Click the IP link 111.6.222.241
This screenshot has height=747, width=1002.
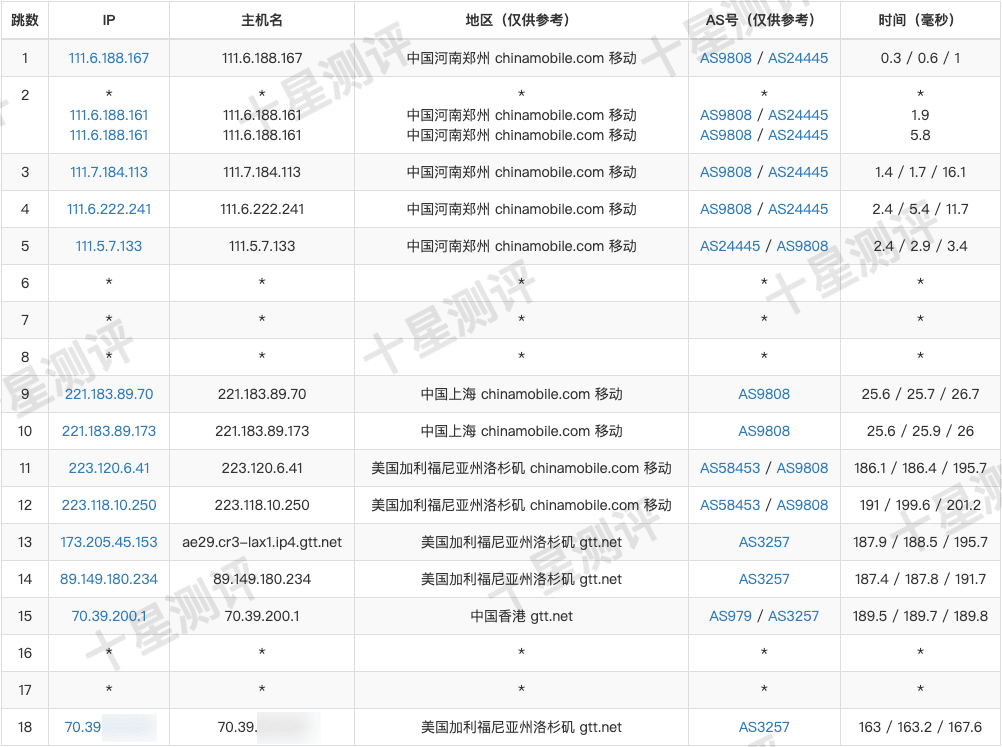[x=109, y=209]
